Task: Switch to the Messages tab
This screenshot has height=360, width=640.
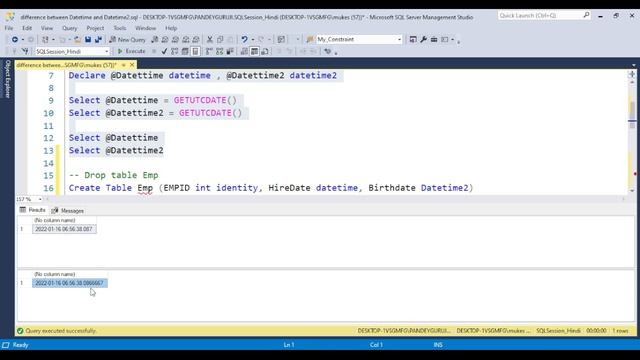Action: pos(68,211)
